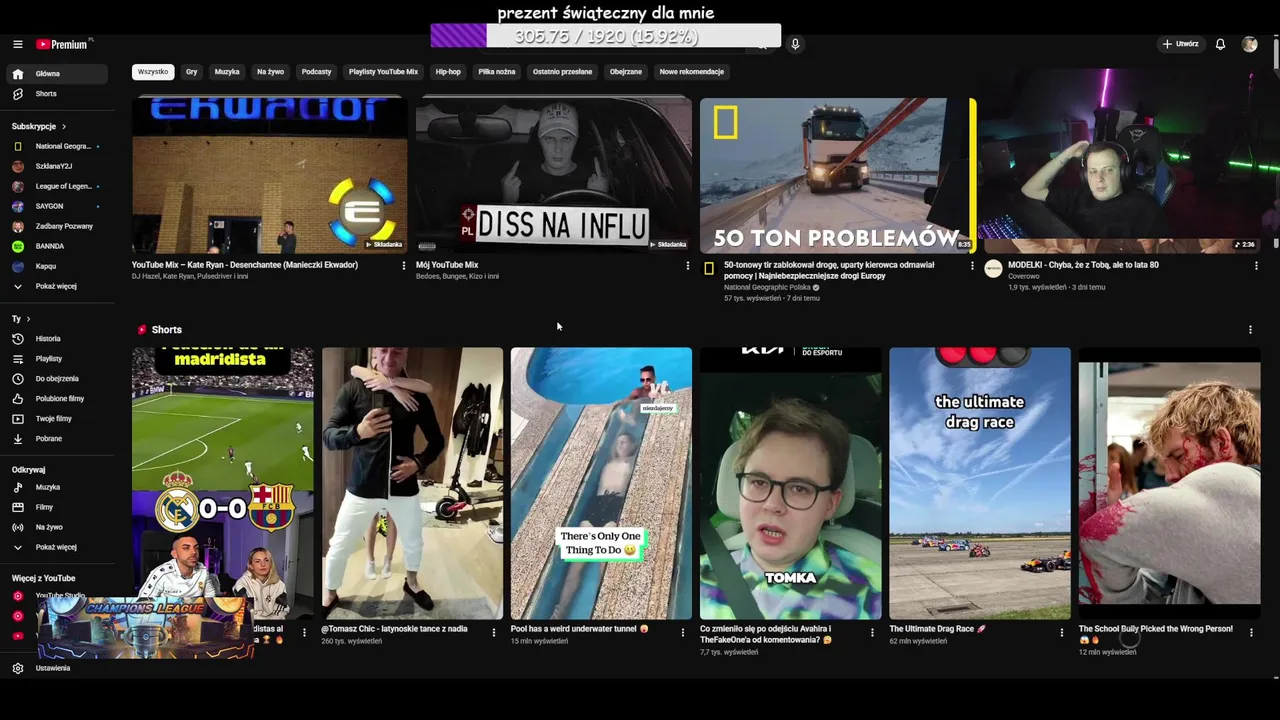
Task: Select the Obejrzane filter chip
Action: tap(626, 72)
